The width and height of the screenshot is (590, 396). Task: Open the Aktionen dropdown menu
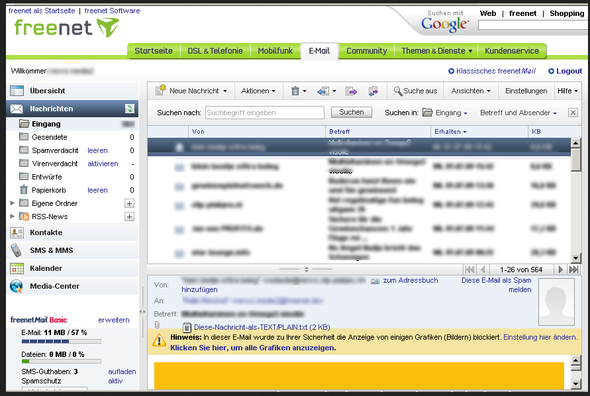tap(258, 91)
